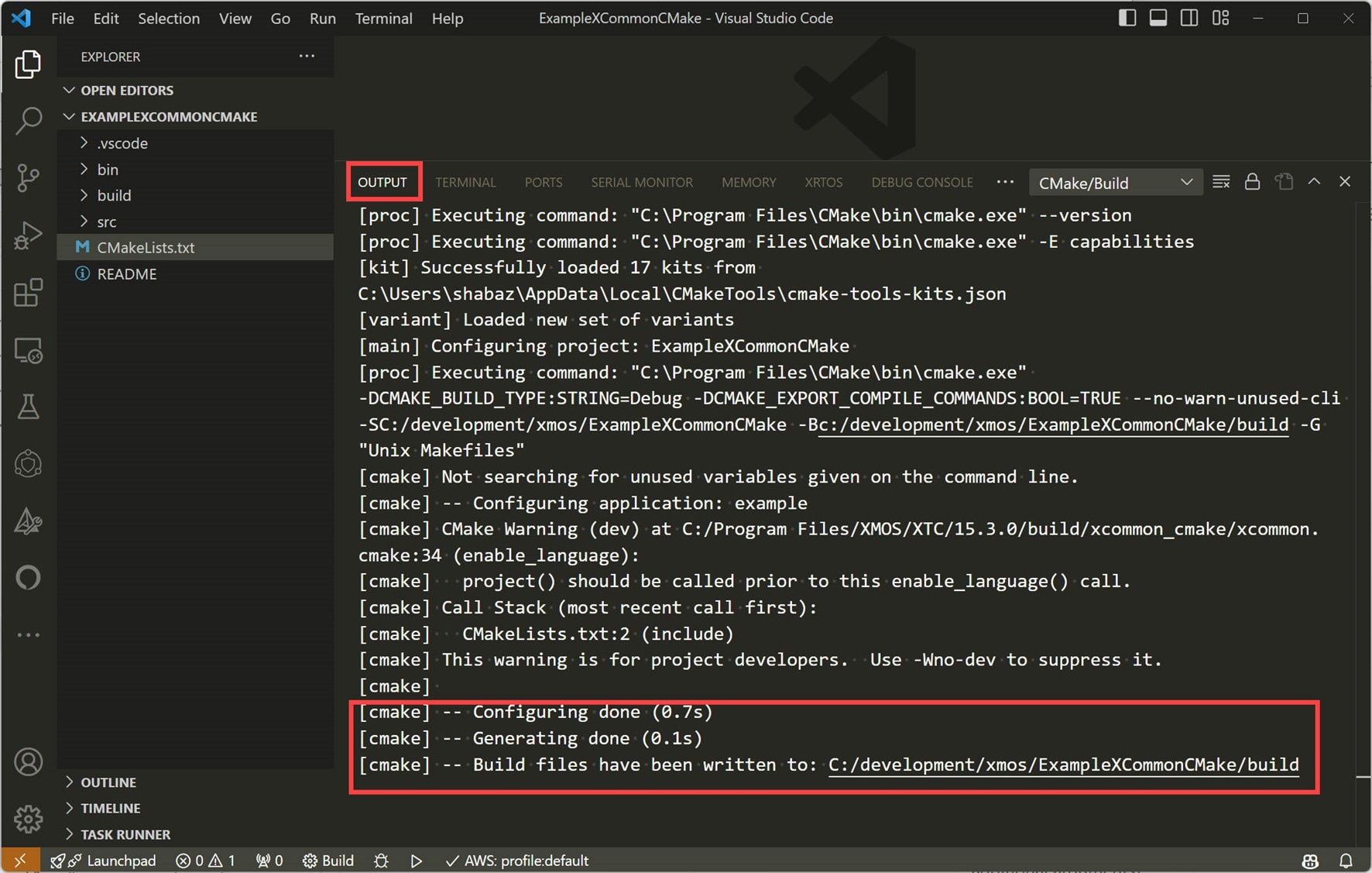Toggle the primary side bar layout icon
The height and width of the screenshot is (873, 1372).
coord(1127,18)
